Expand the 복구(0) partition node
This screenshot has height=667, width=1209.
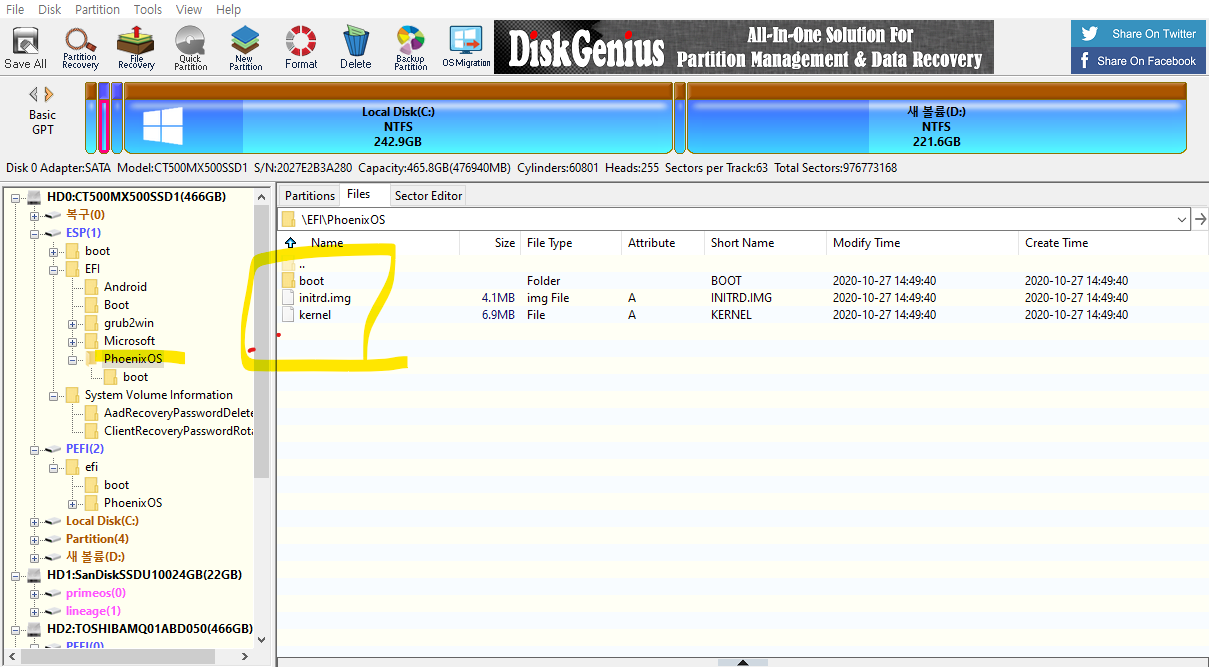click(x=35, y=215)
